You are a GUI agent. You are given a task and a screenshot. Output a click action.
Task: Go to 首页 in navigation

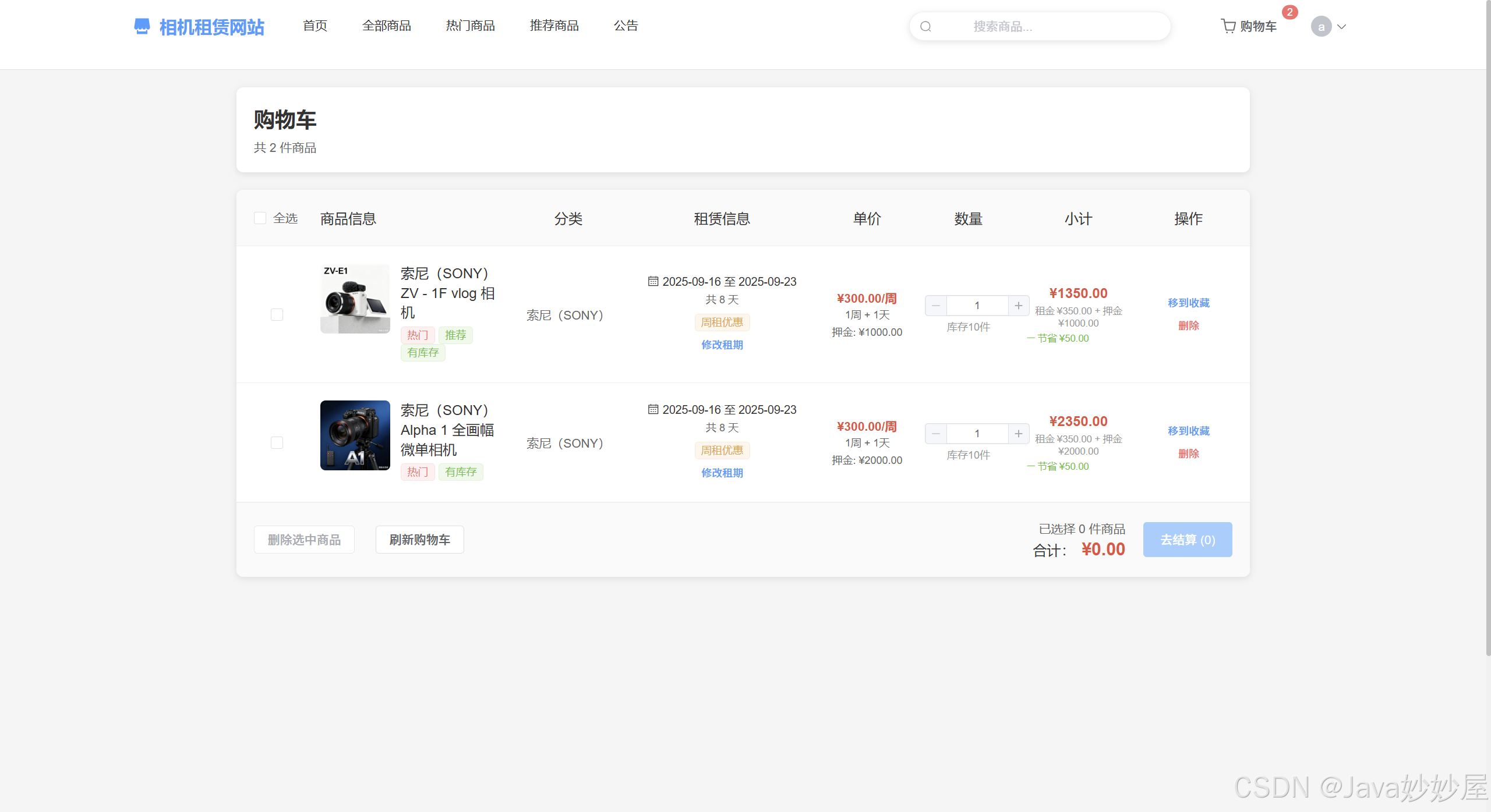point(315,26)
